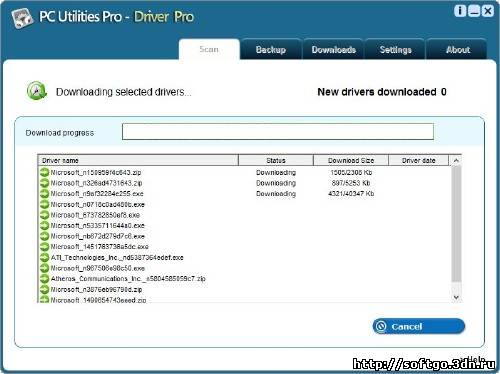This screenshot has width=500, height=374.
Task: Click the Download progress bar
Action: tap(278, 131)
